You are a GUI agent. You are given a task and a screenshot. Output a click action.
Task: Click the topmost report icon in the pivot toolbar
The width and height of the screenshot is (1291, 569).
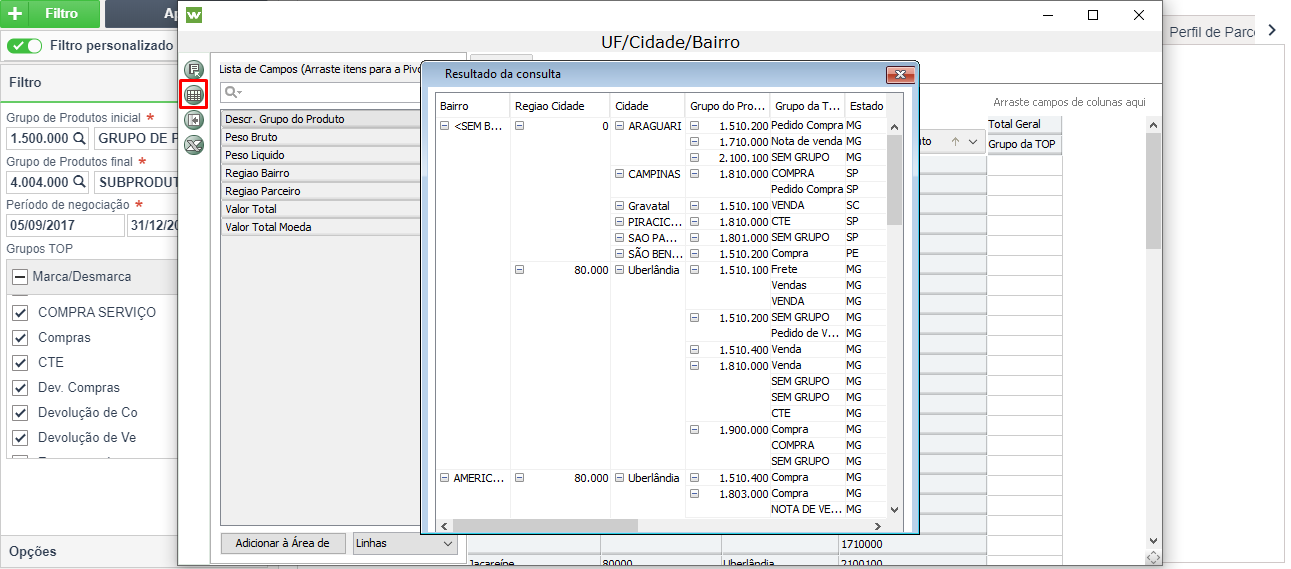[194, 69]
